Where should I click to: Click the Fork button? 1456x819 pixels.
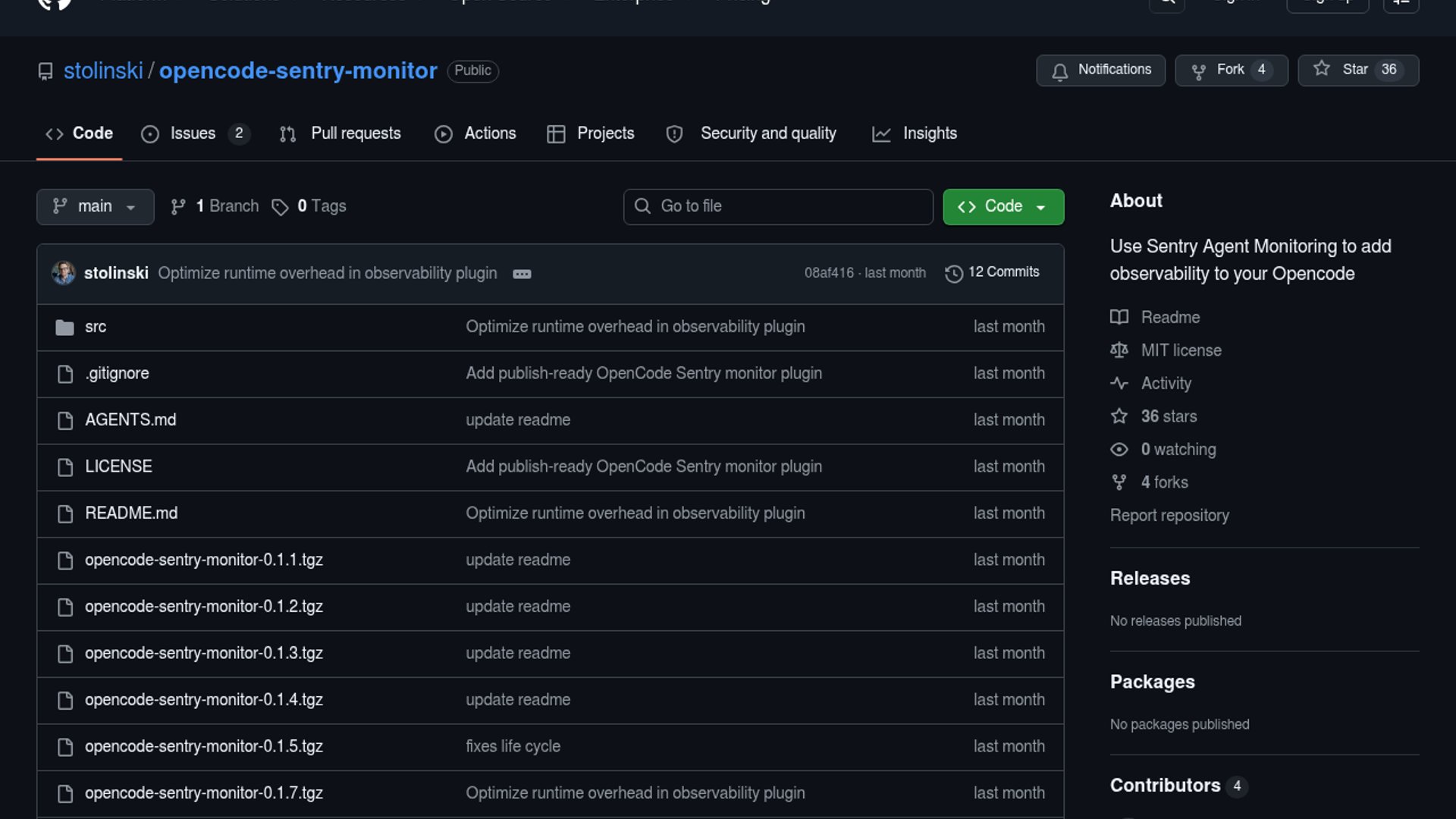[x=1230, y=70]
